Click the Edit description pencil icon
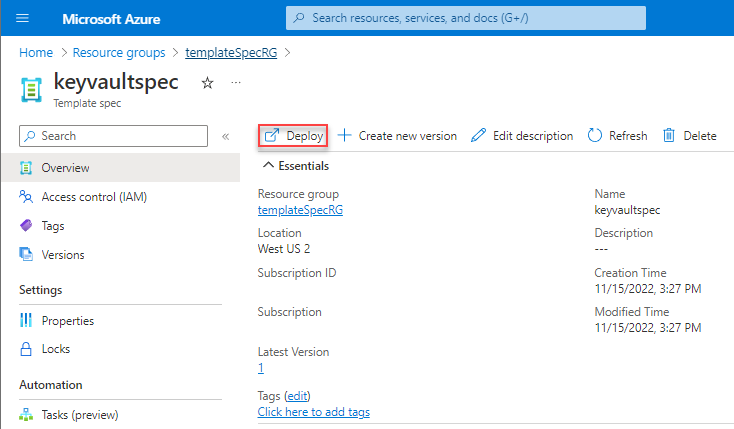This screenshot has width=734, height=429. [479, 136]
